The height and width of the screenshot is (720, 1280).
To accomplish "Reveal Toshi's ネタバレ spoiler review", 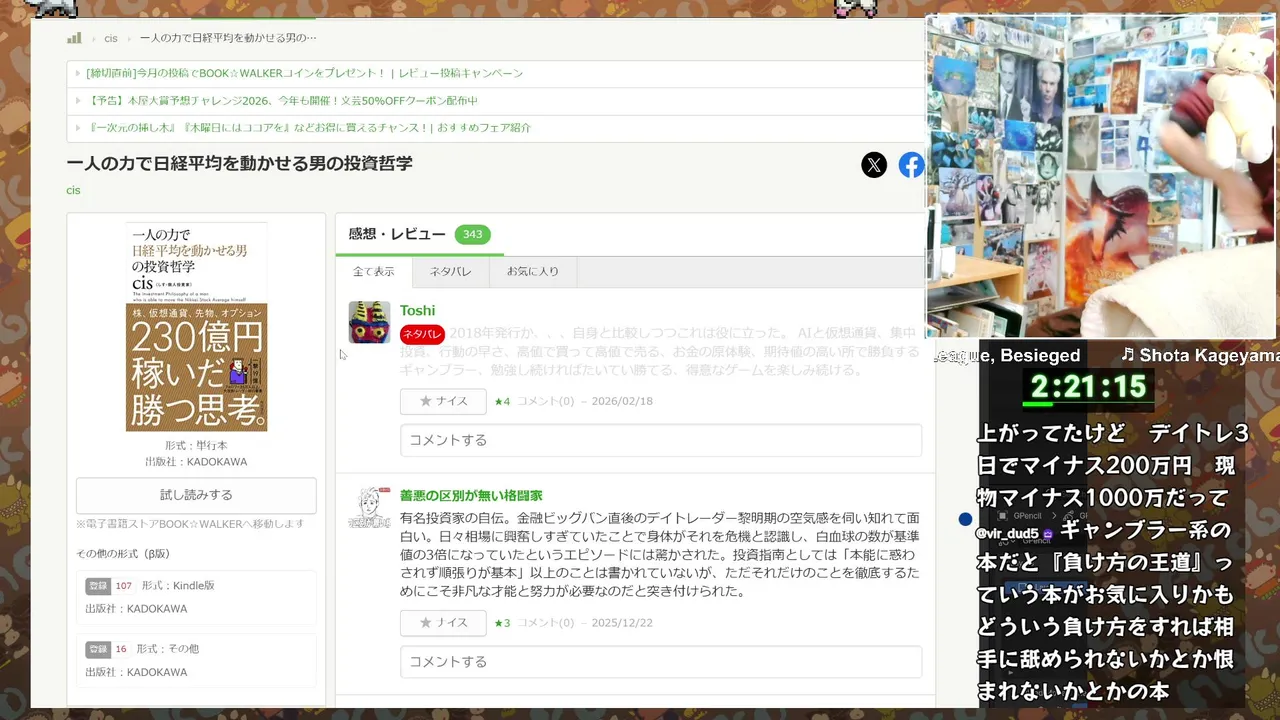I will [x=422, y=334].
